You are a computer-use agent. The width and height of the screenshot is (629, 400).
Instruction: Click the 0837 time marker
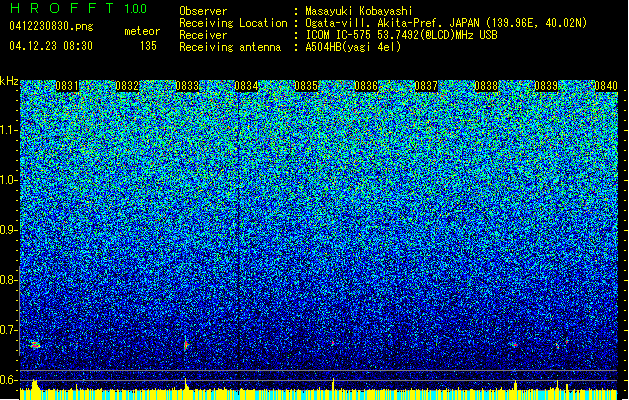pos(426,86)
